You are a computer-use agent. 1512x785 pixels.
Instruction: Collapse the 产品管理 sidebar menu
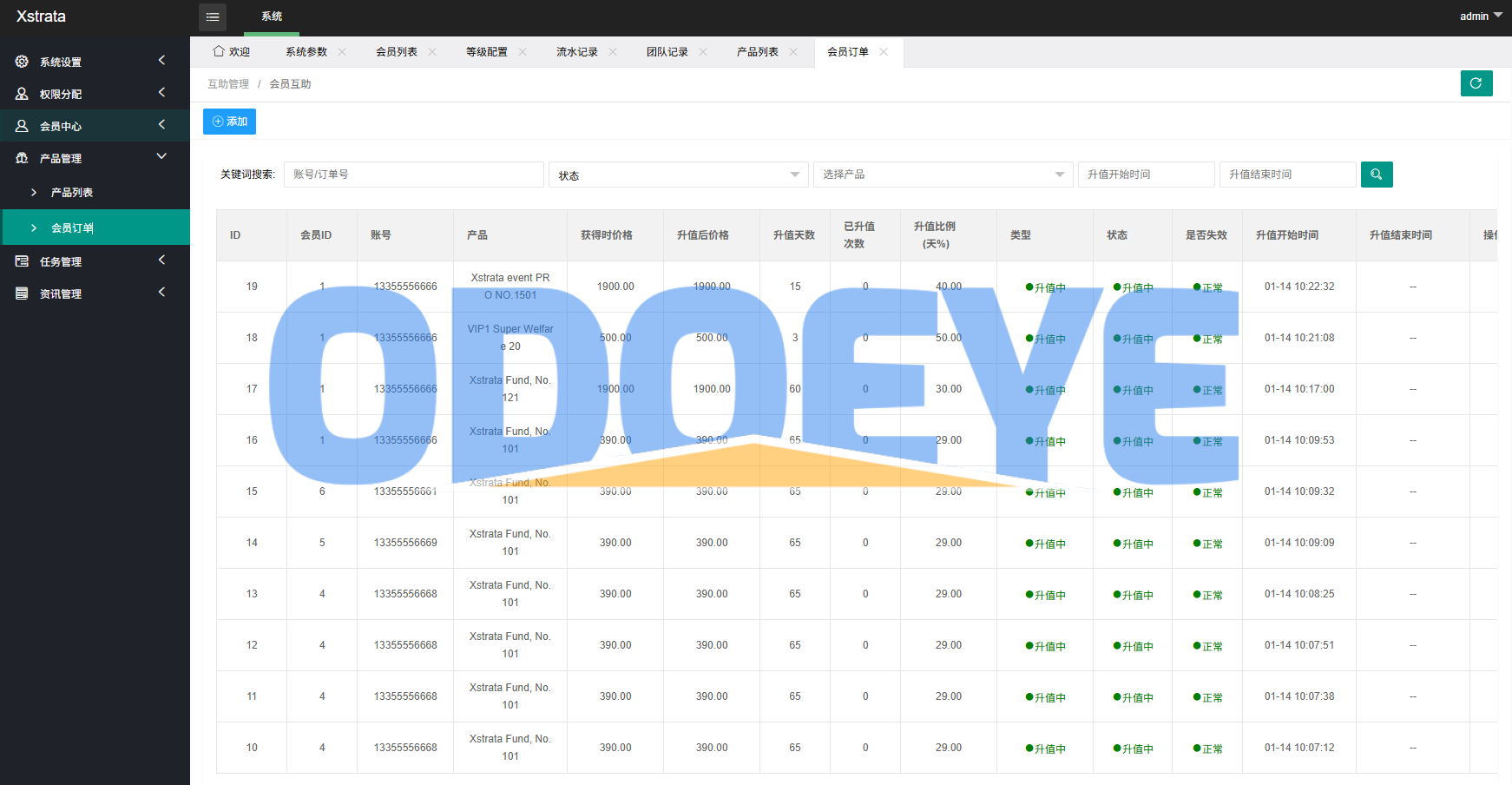tap(94, 158)
